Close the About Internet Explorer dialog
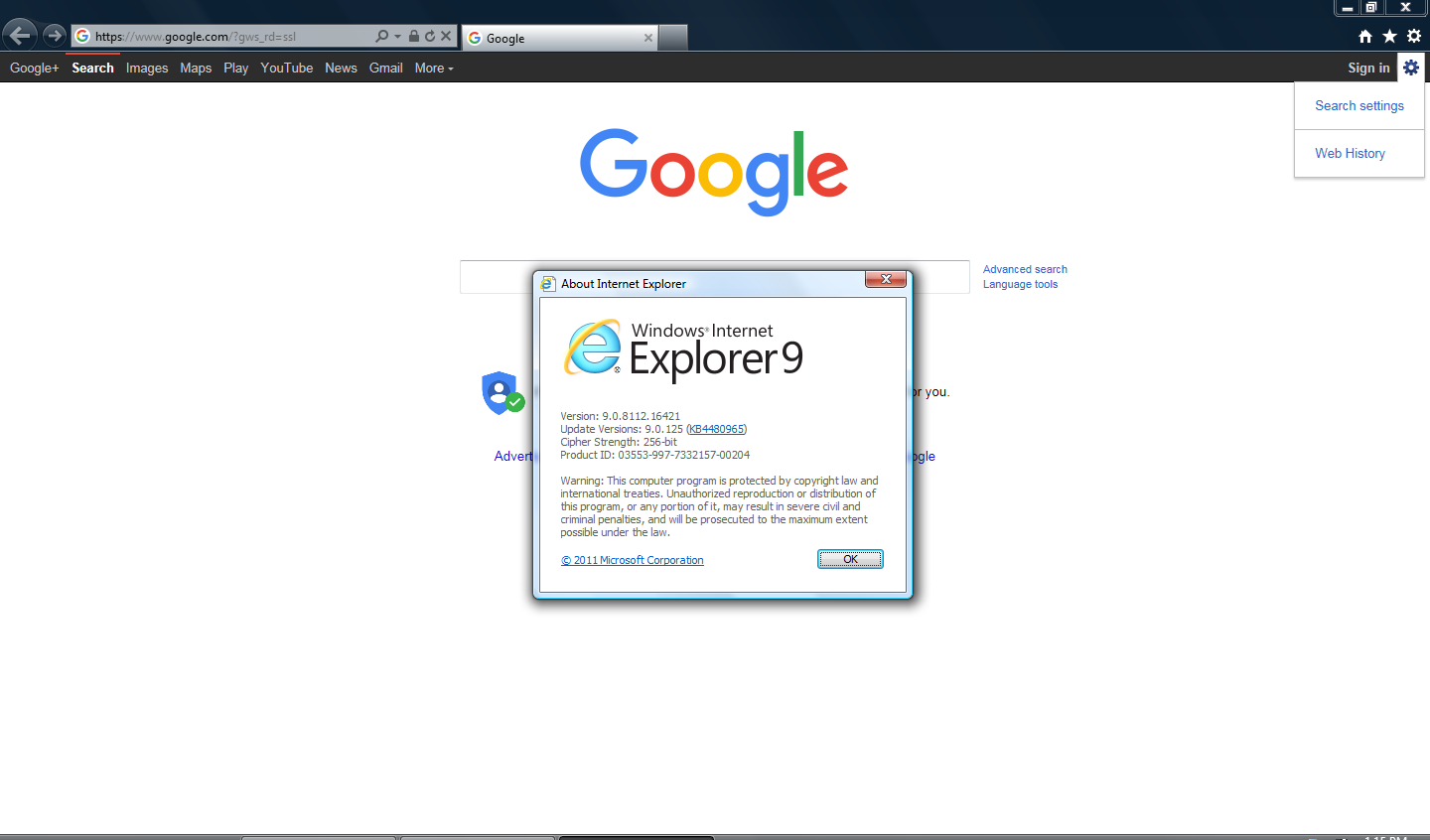1430x840 pixels. click(x=885, y=279)
